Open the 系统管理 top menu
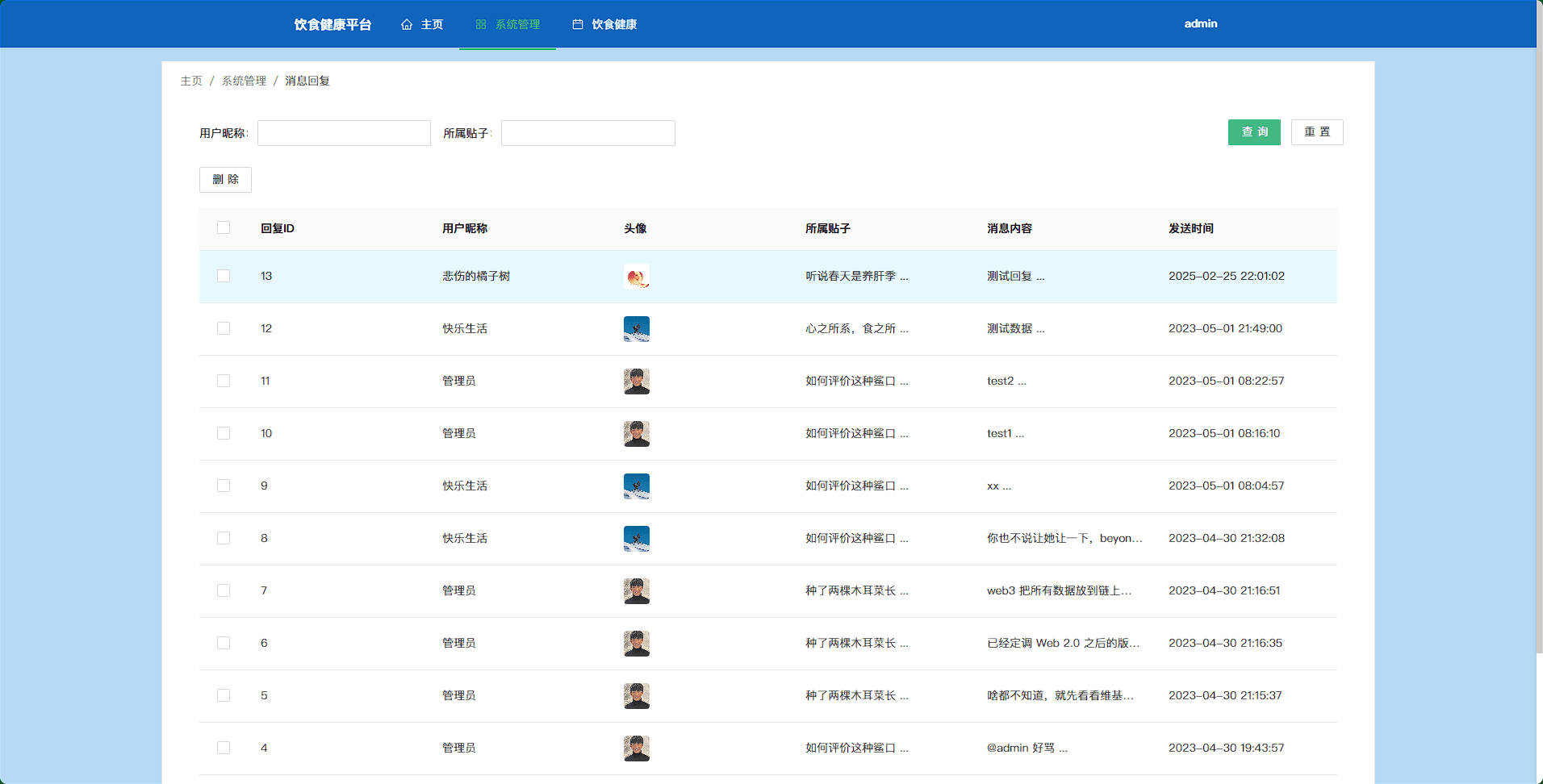Viewport: 1543px width, 784px height. coord(508,24)
